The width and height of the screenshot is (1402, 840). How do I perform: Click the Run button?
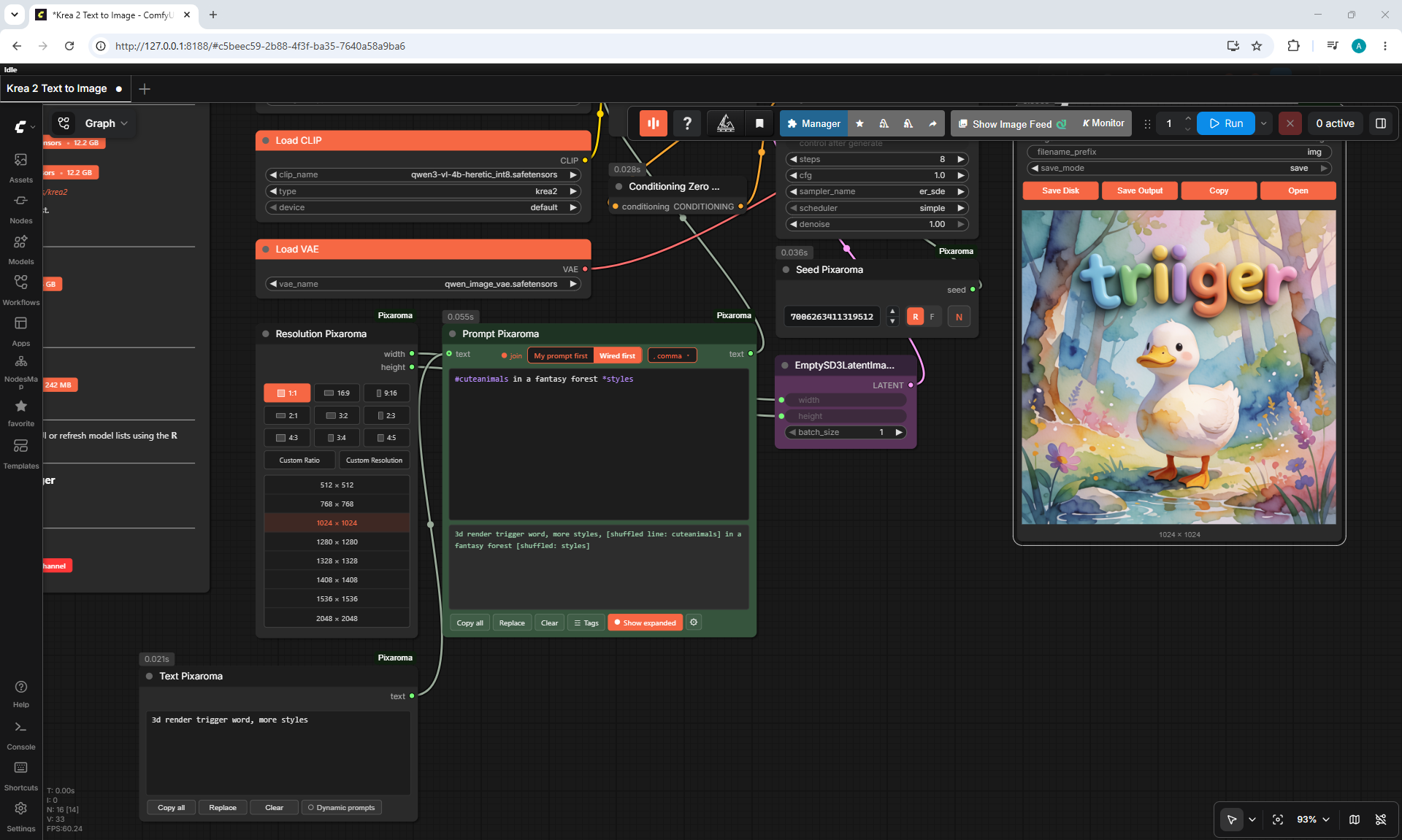pyautogui.click(x=1226, y=123)
